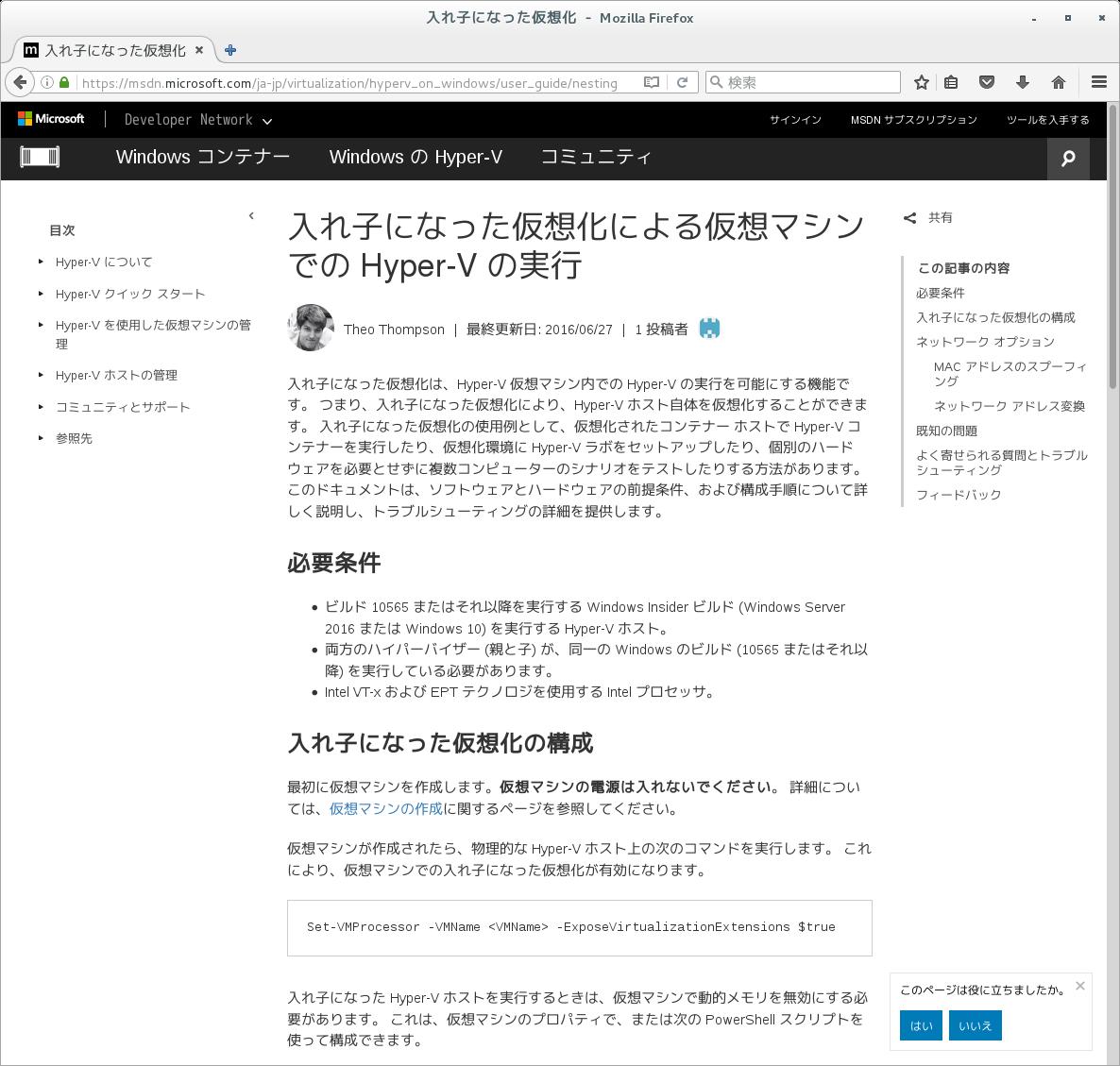
Task: Expand Hyper-V を使用した仮想マシンの管理 section
Action: [x=41, y=325]
